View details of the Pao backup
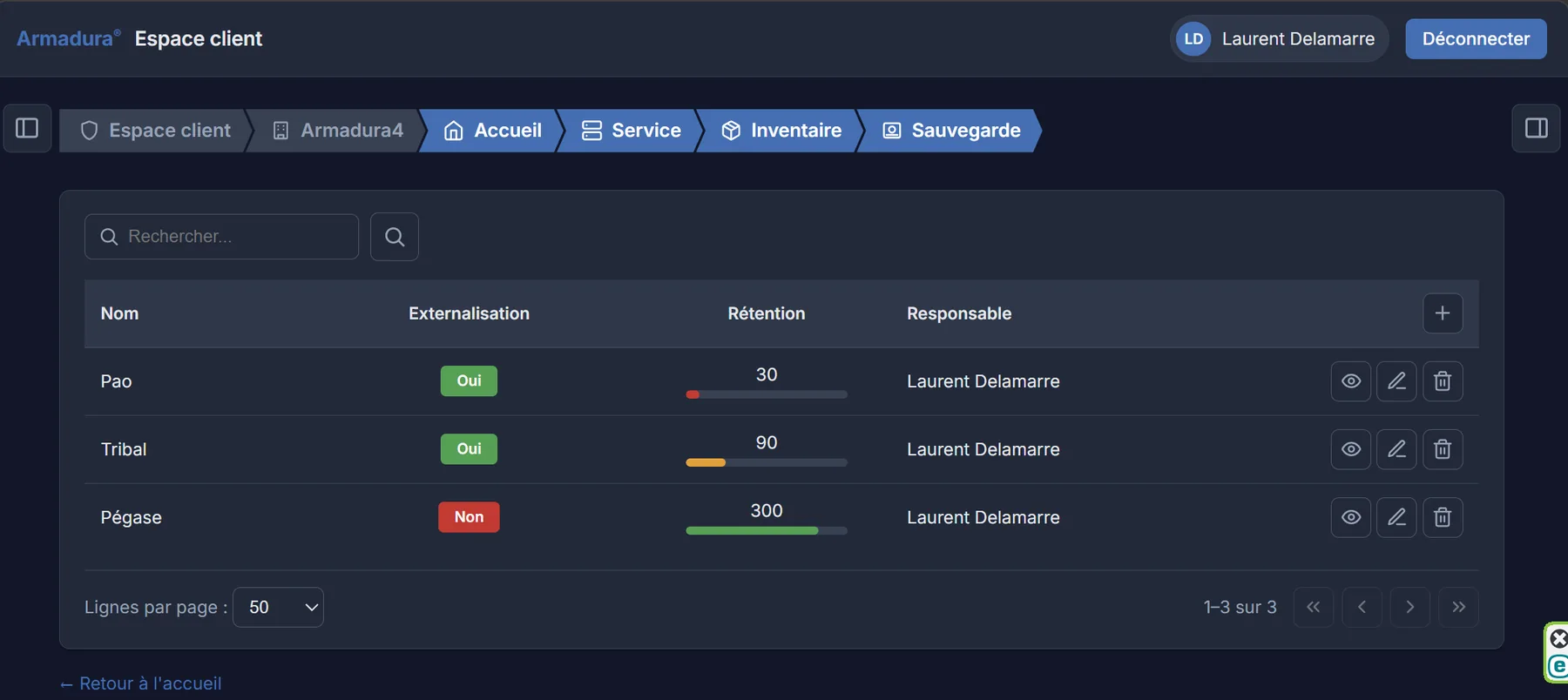Image resolution: width=1568 pixels, height=700 pixels. point(1351,381)
